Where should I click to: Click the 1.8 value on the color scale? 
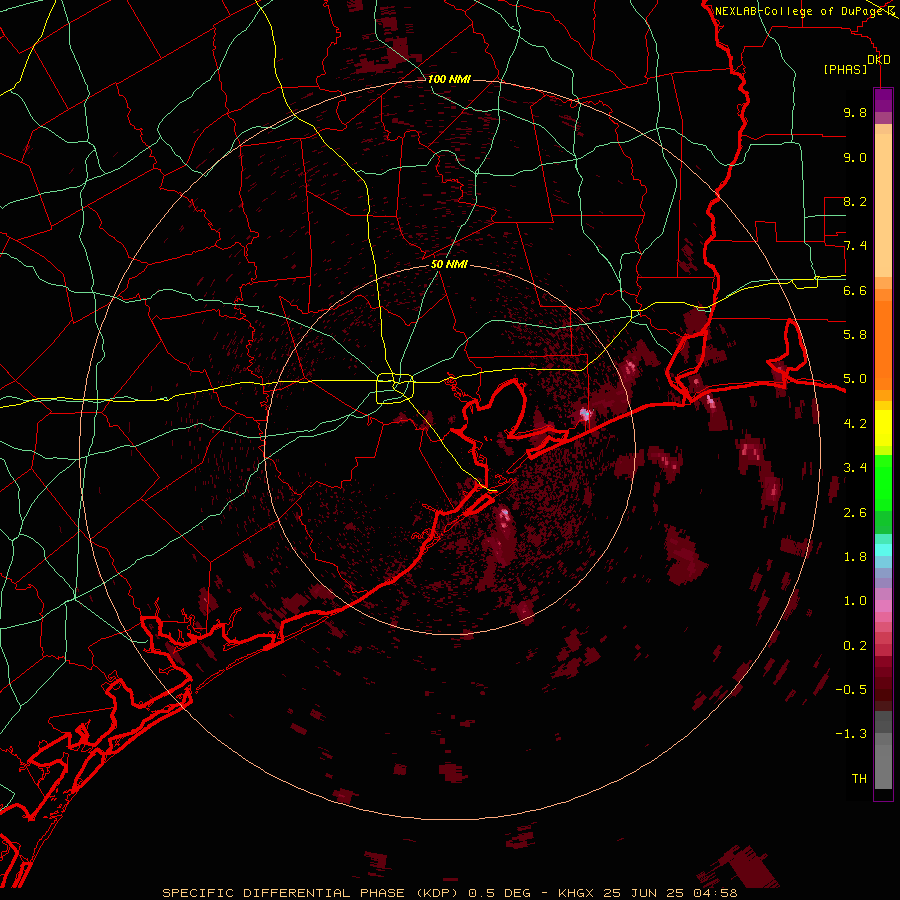(x=855, y=557)
